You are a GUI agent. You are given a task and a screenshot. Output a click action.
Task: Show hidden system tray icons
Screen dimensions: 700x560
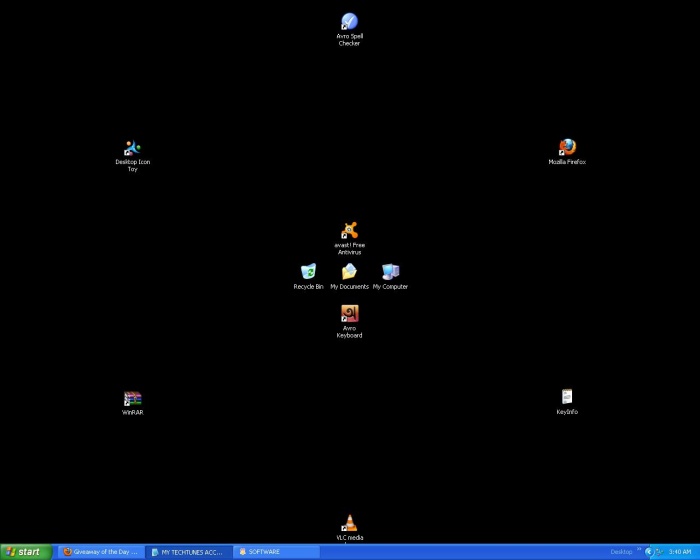click(x=649, y=552)
